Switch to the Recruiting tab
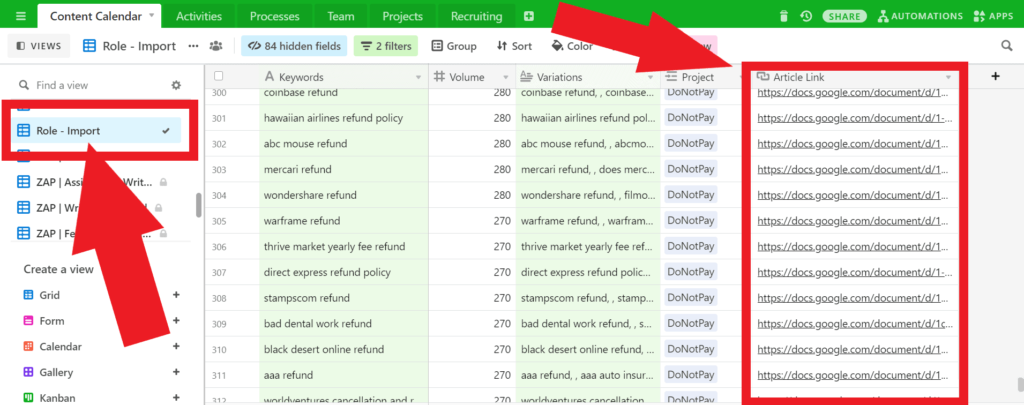 click(x=477, y=16)
